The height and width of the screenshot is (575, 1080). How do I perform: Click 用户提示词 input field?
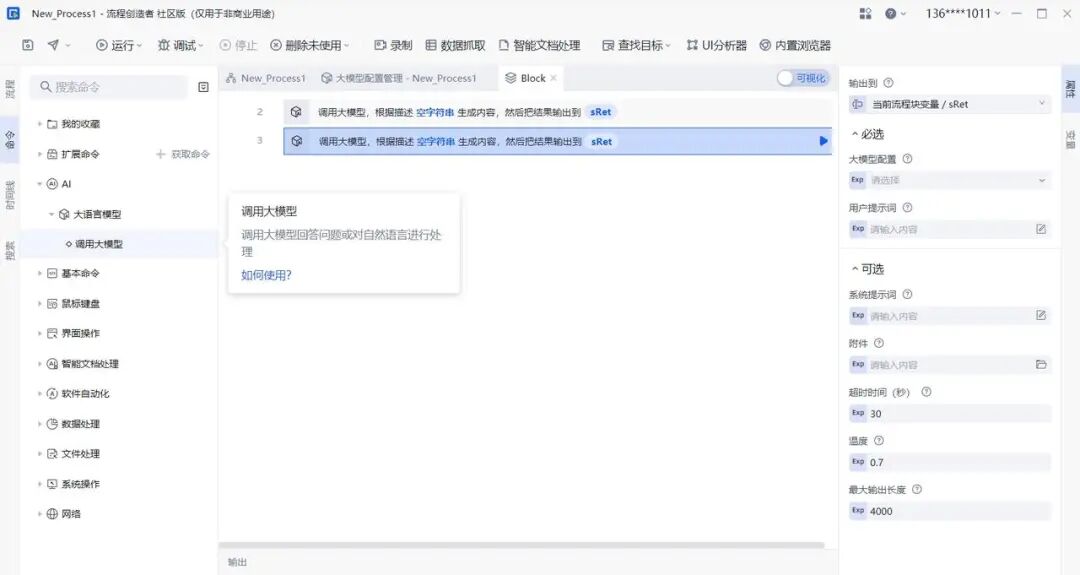click(949, 229)
